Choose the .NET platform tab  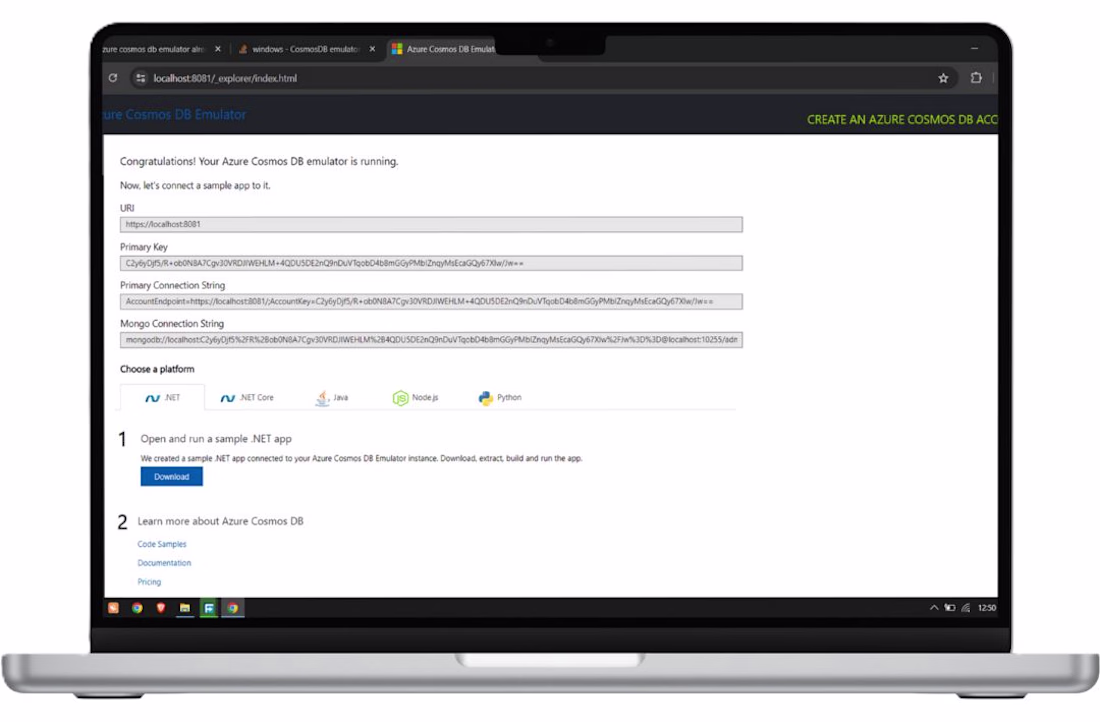163,397
